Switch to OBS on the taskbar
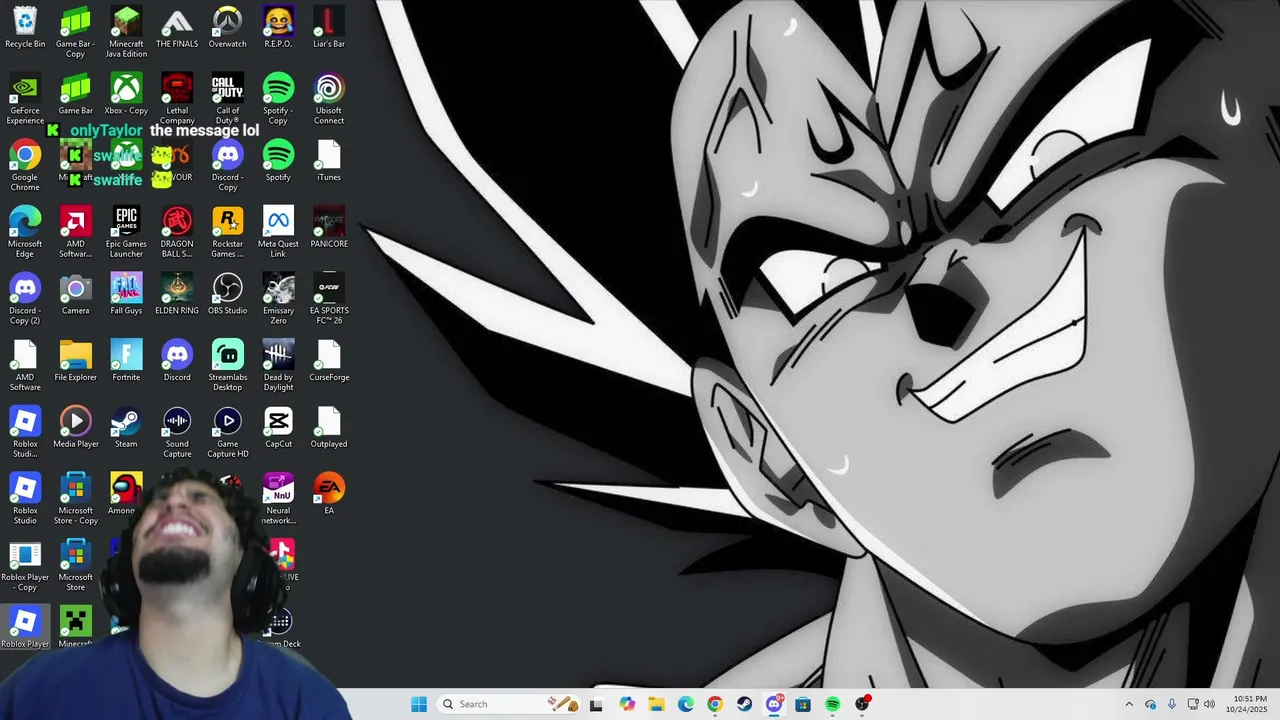 862,704
